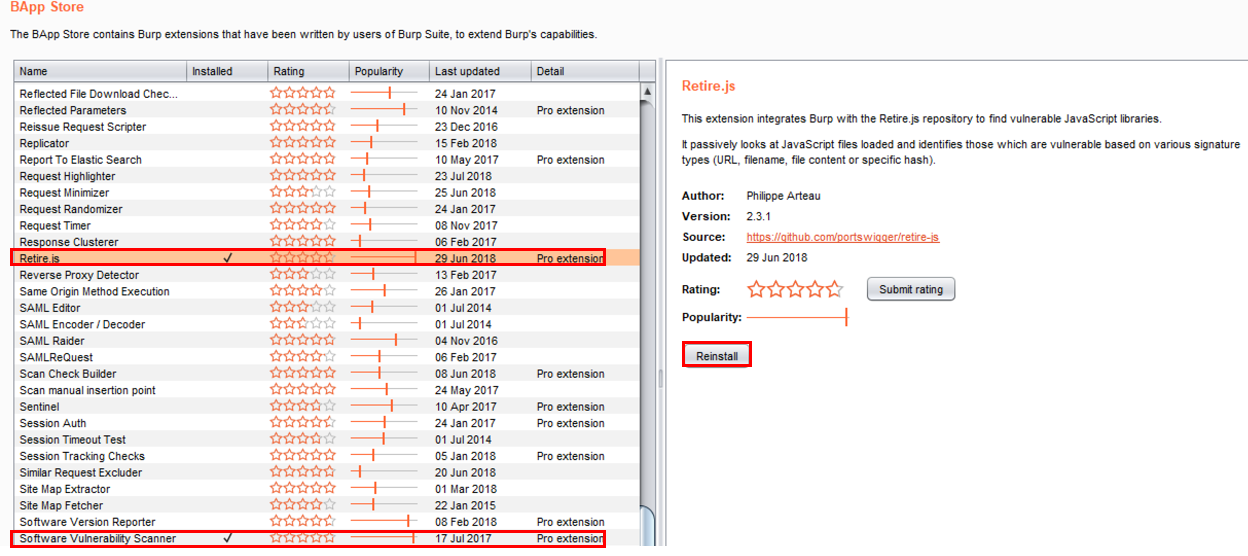1248x556 pixels.
Task: Sort by the Rating column header
Action: 308,72
